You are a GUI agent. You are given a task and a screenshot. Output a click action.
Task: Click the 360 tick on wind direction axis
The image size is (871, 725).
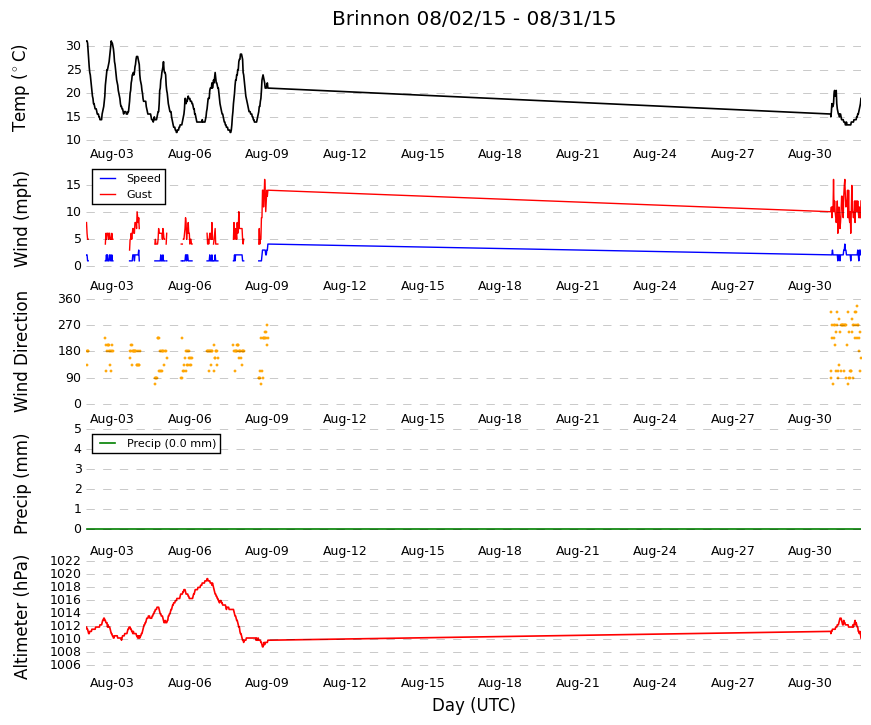pos(69,299)
